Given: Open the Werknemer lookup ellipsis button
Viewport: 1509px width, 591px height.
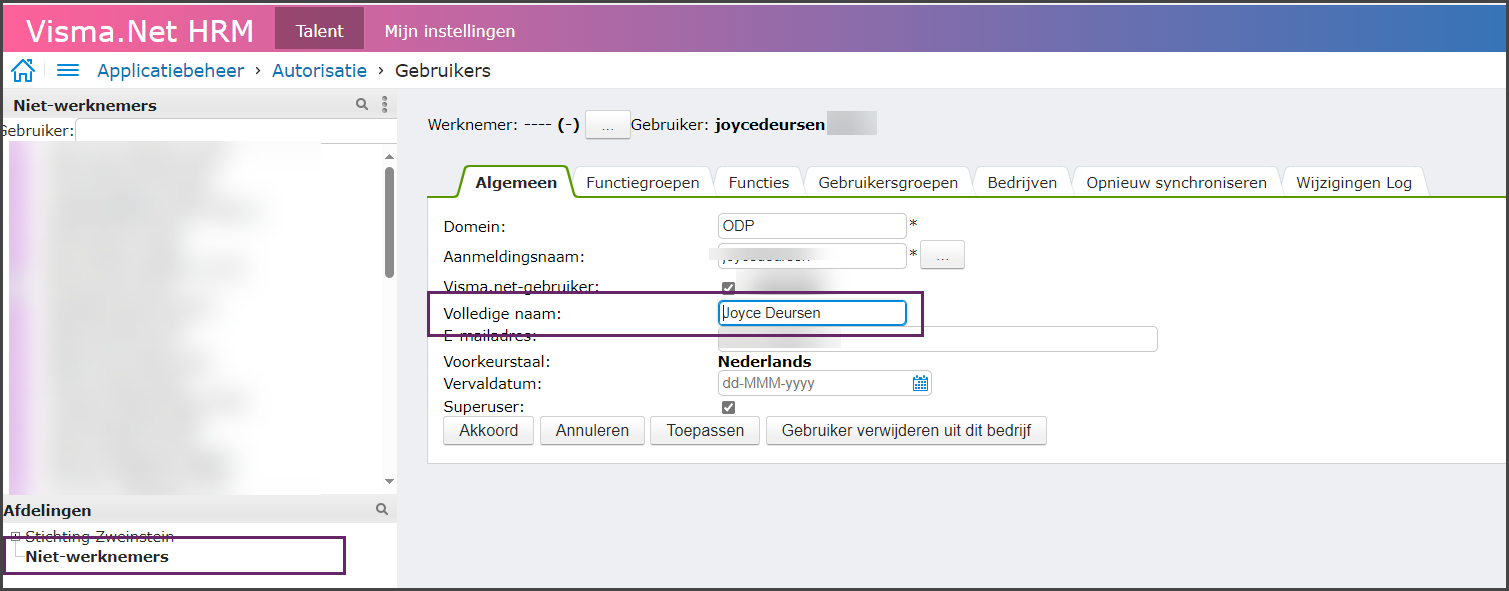Looking at the screenshot, I should point(607,125).
